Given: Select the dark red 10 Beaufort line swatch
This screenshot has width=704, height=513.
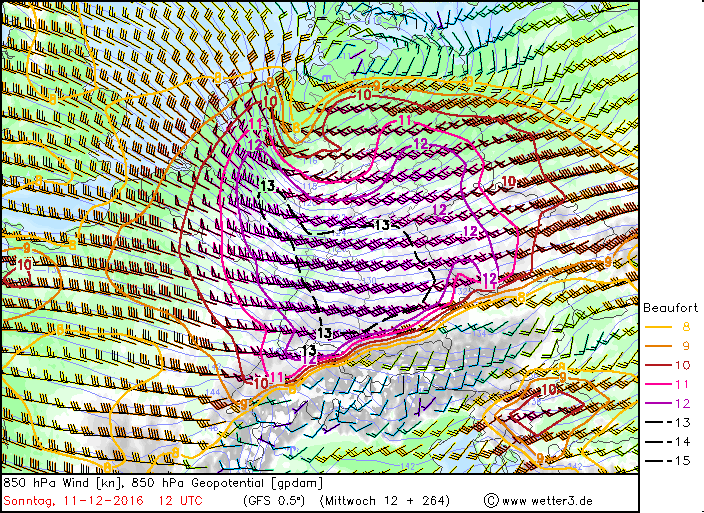Looking at the screenshot, I should point(658,365).
